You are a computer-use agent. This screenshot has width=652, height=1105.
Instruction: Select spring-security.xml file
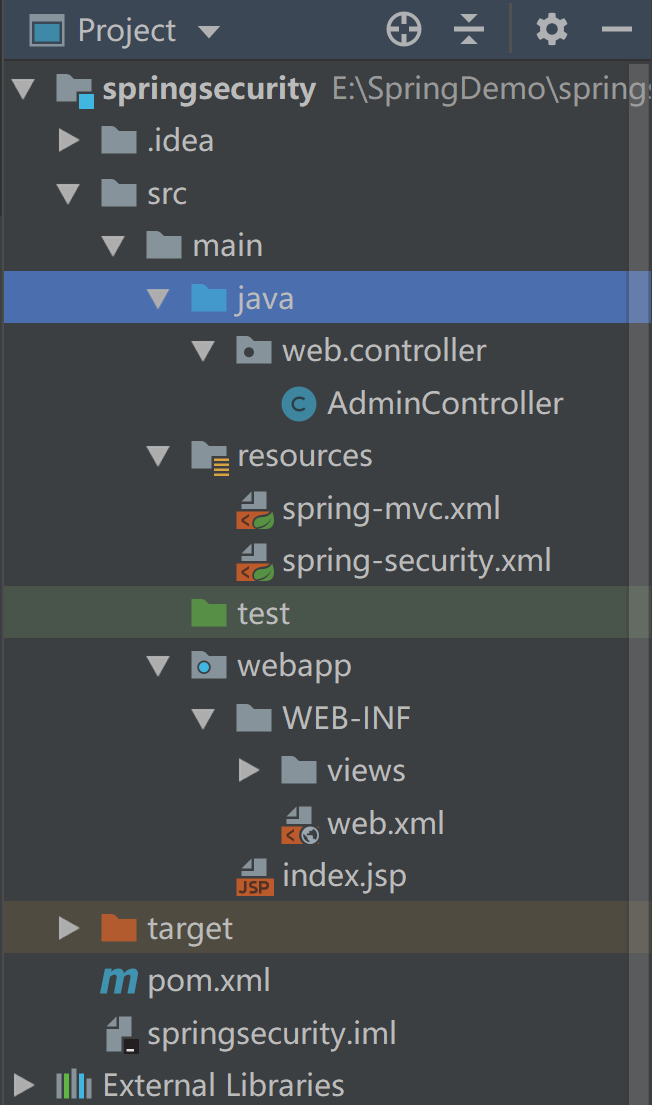tap(416, 561)
